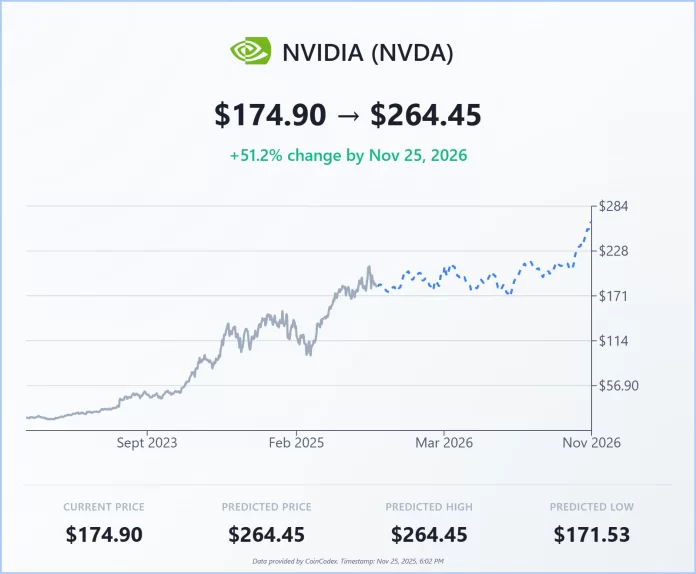
Task: Click the peak of the dashed blue forecast line
Action: (590, 222)
